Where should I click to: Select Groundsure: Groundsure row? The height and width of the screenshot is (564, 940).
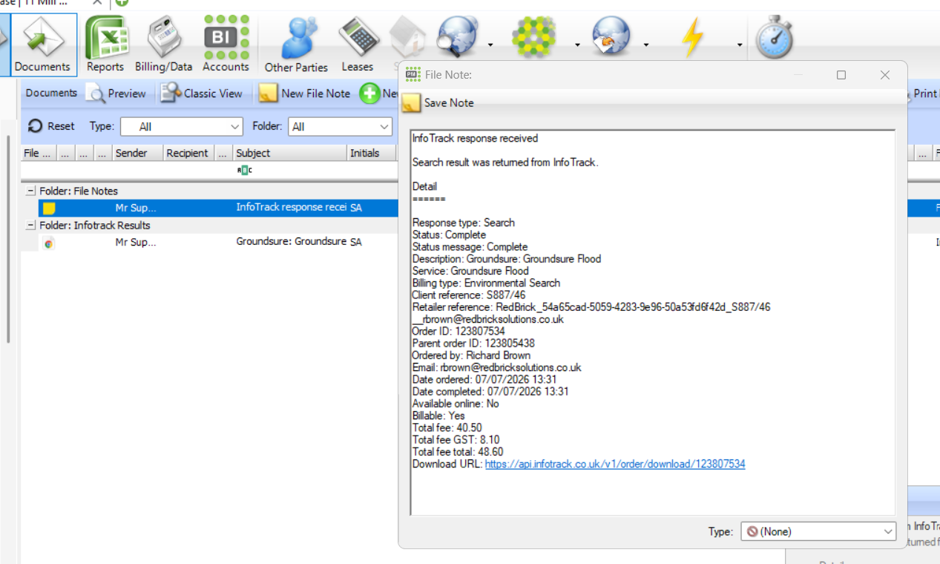tap(218, 242)
